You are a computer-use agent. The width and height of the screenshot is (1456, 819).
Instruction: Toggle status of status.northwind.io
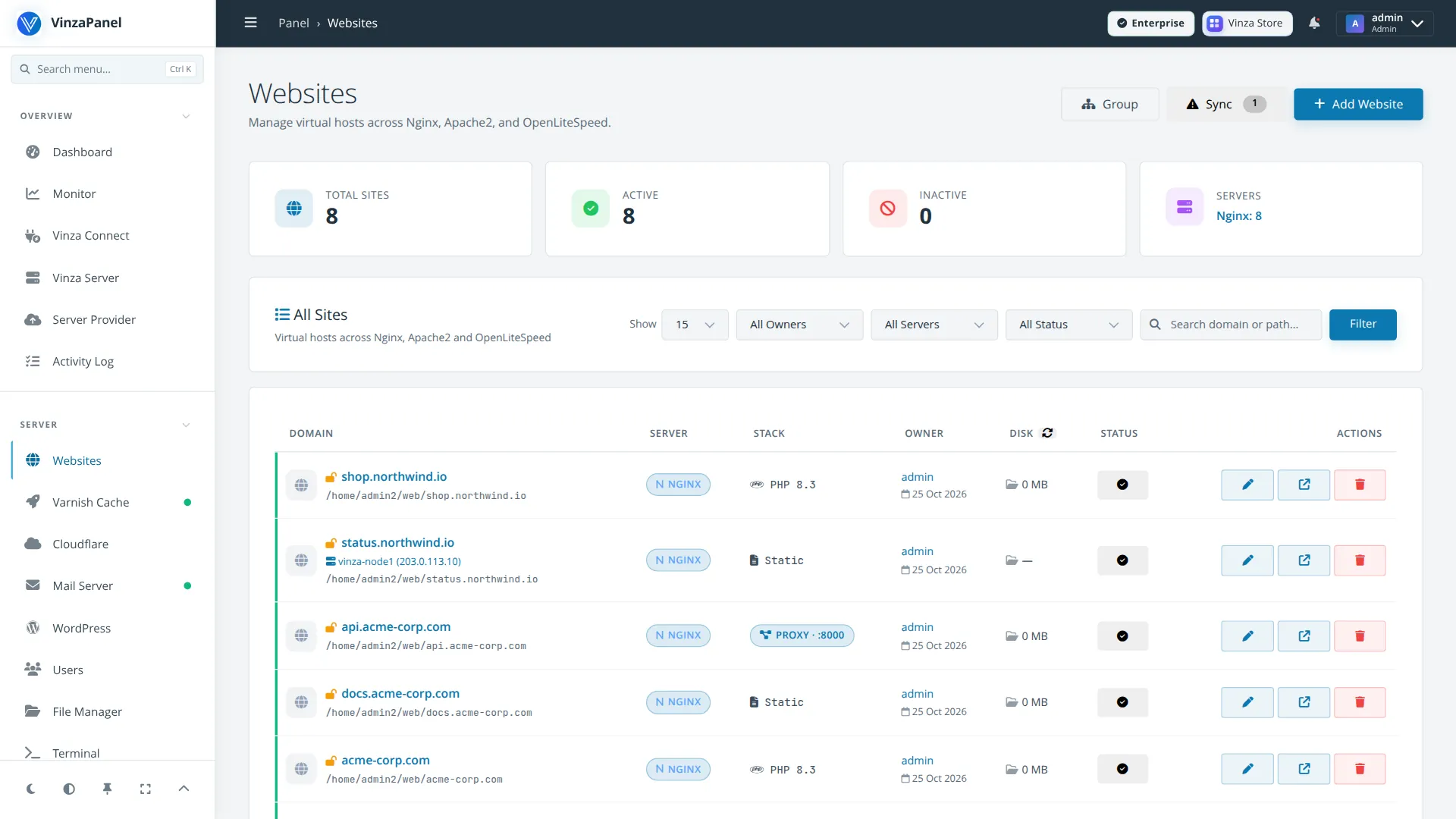[x=1122, y=560]
